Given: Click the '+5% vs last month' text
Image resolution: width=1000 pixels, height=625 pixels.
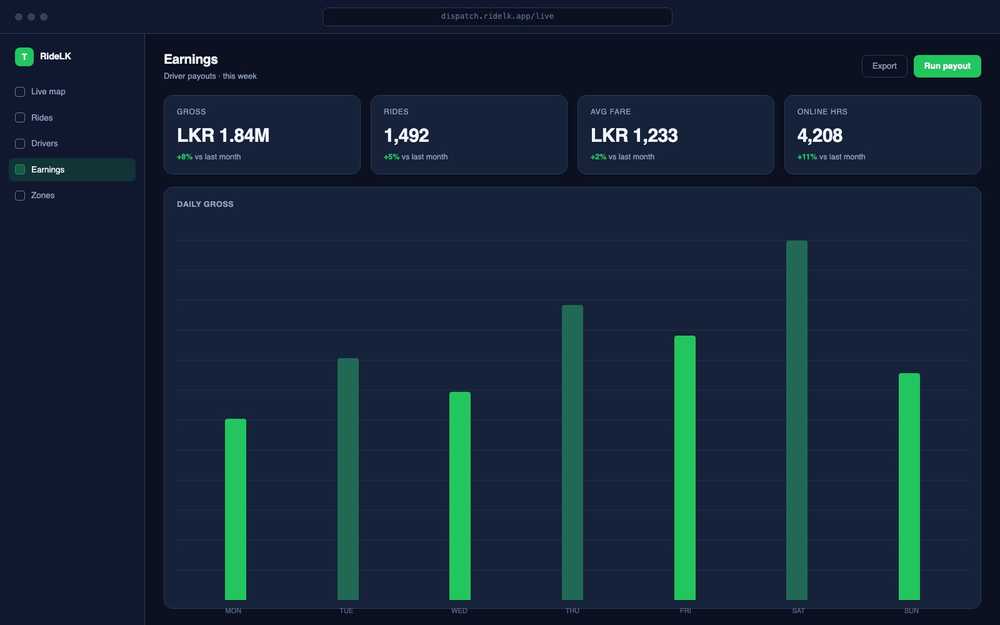Looking at the screenshot, I should [x=415, y=157].
